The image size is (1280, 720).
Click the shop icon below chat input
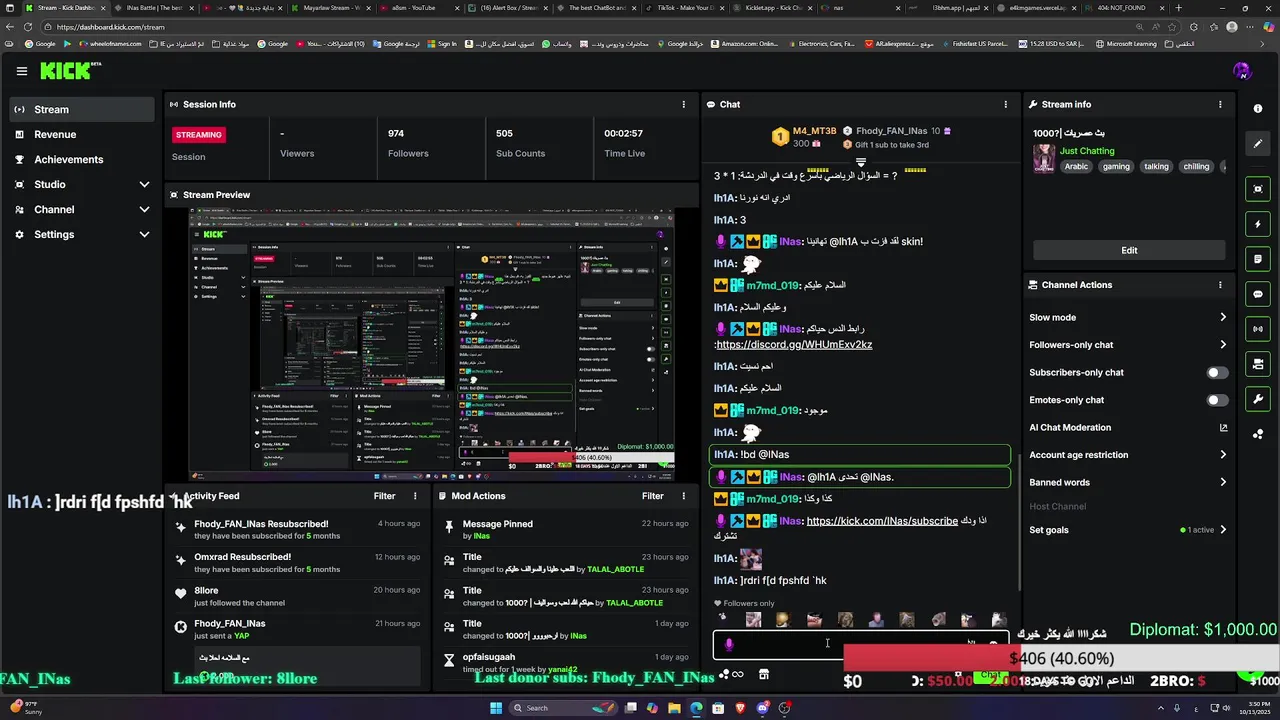(x=764, y=675)
